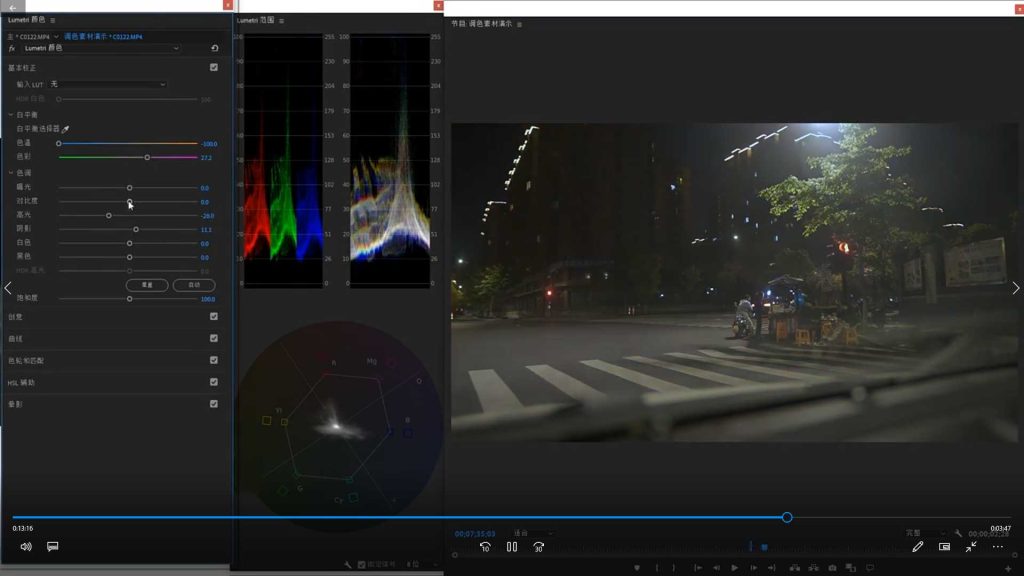Skip forward 30 seconds
The width and height of the screenshot is (1024, 576).
click(x=538, y=547)
